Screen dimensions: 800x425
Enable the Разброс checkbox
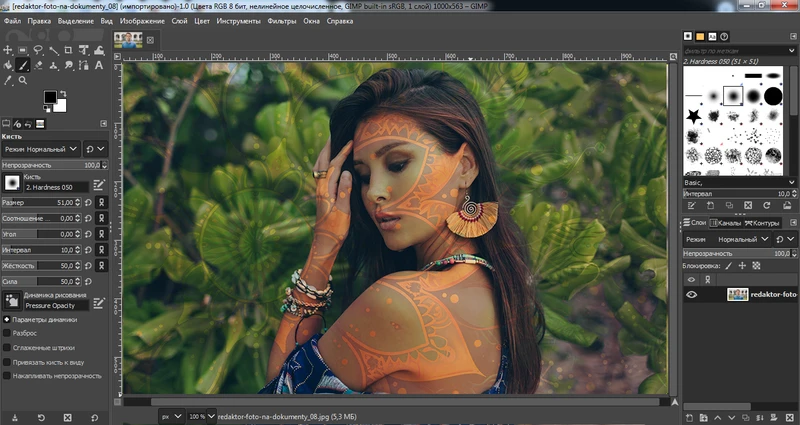(7, 333)
